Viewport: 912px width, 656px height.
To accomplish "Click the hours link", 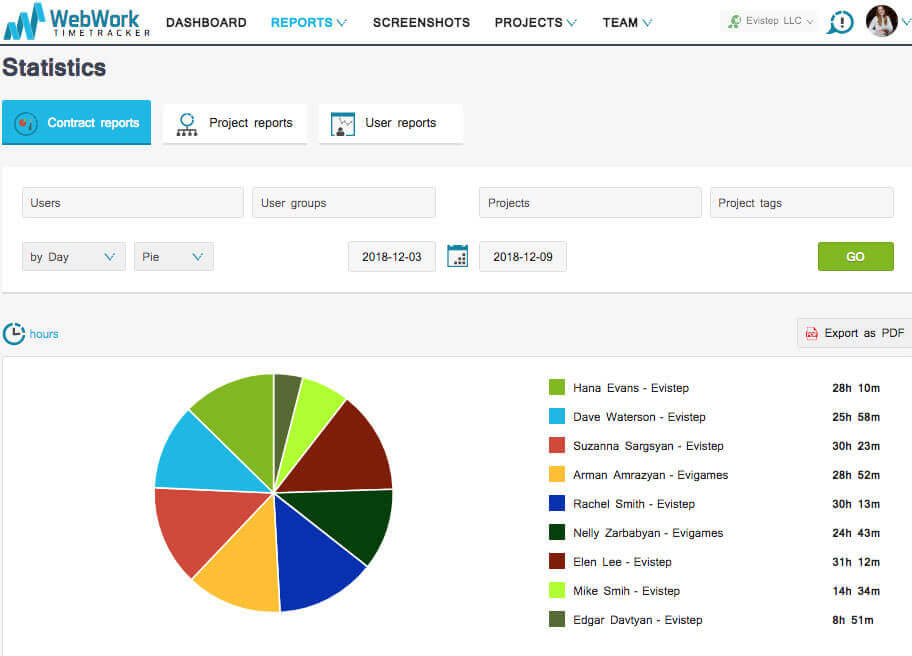I will point(44,334).
